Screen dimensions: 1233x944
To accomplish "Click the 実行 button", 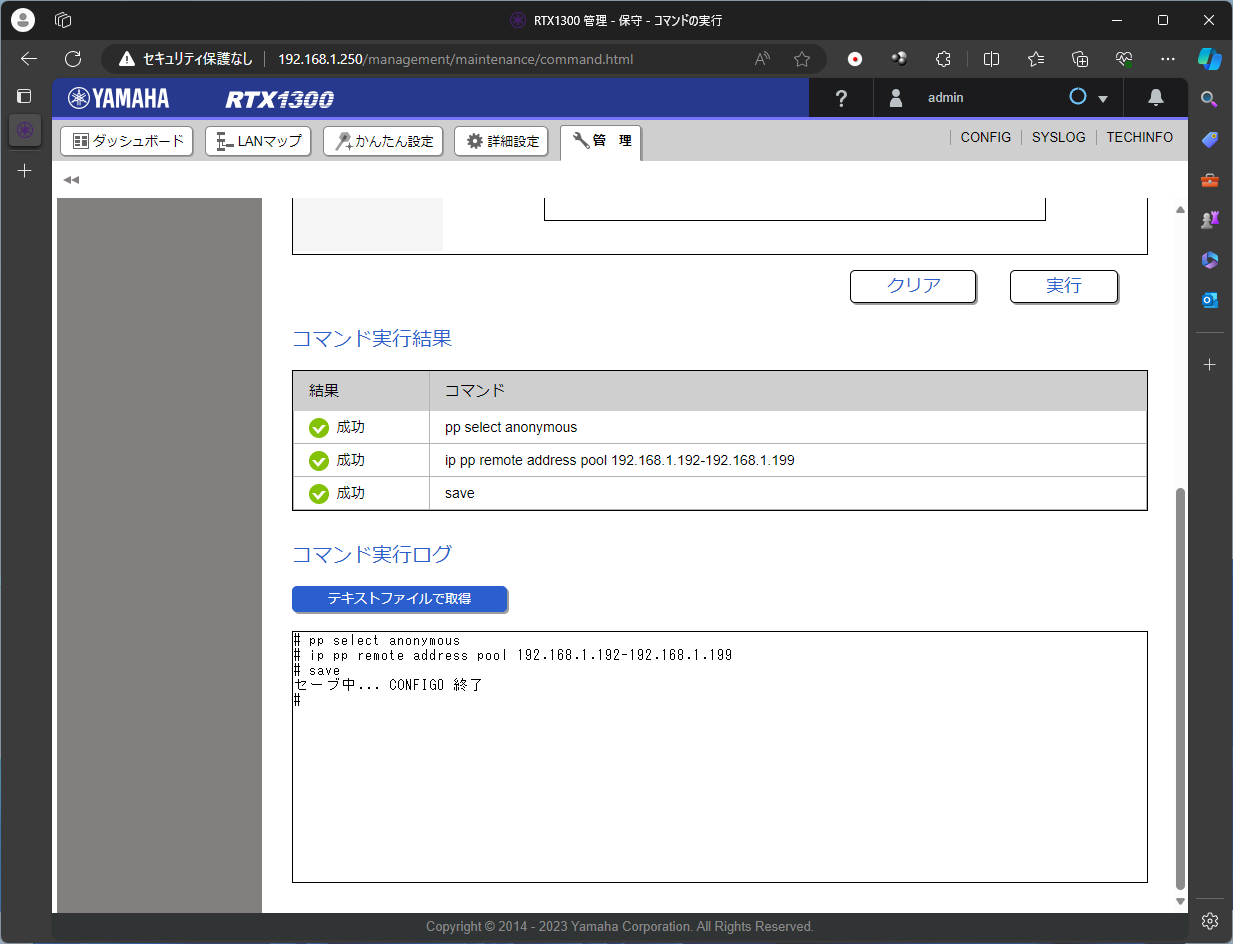I will click(1064, 286).
